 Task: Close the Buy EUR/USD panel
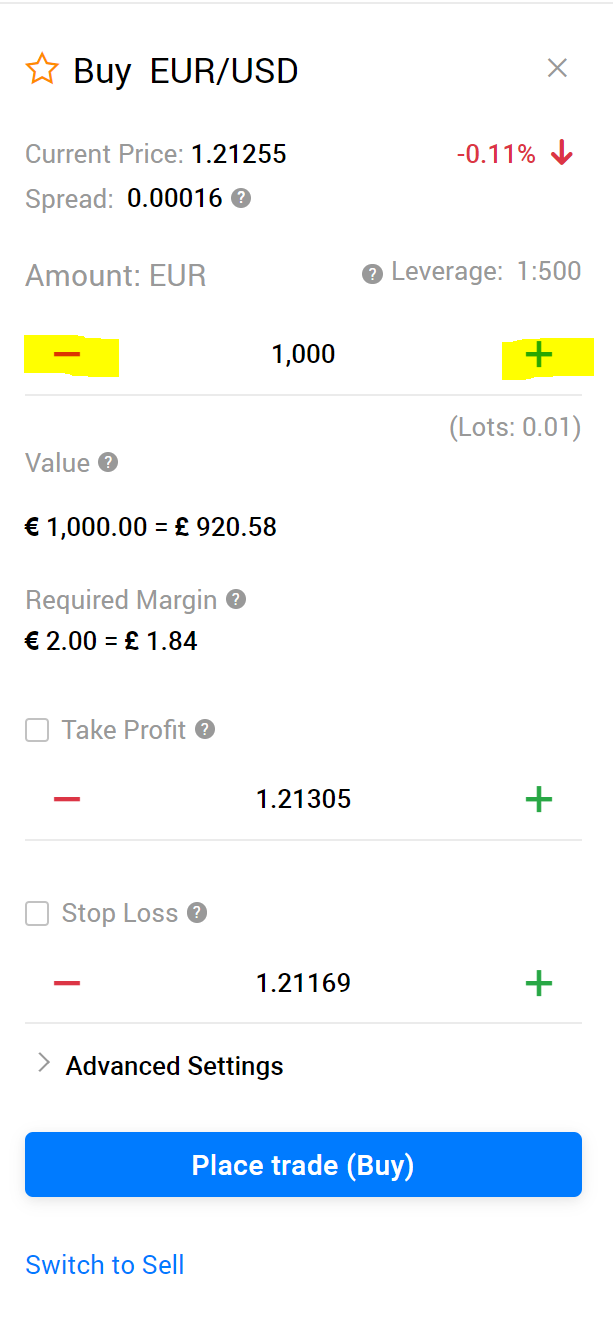(x=557, y=68)
